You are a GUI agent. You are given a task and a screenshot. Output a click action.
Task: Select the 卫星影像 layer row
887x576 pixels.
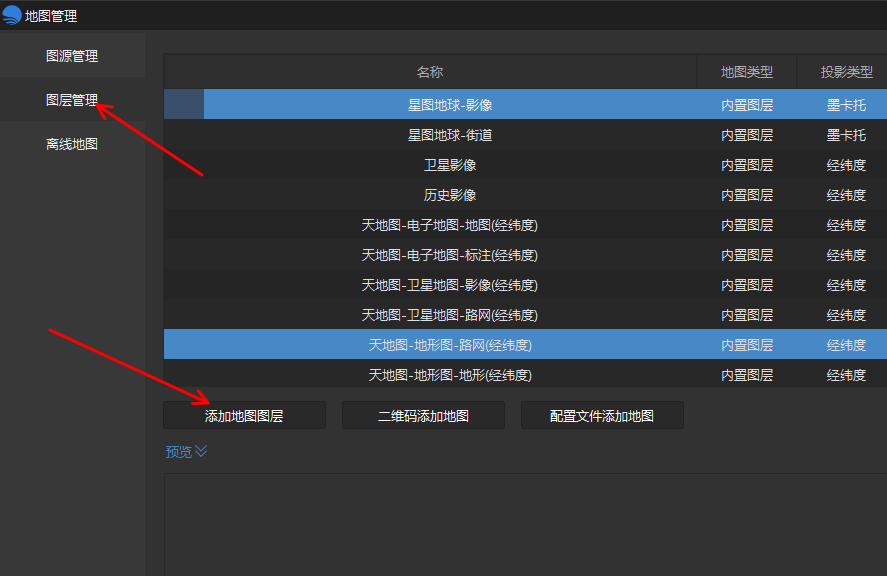(x=526, y=165)
